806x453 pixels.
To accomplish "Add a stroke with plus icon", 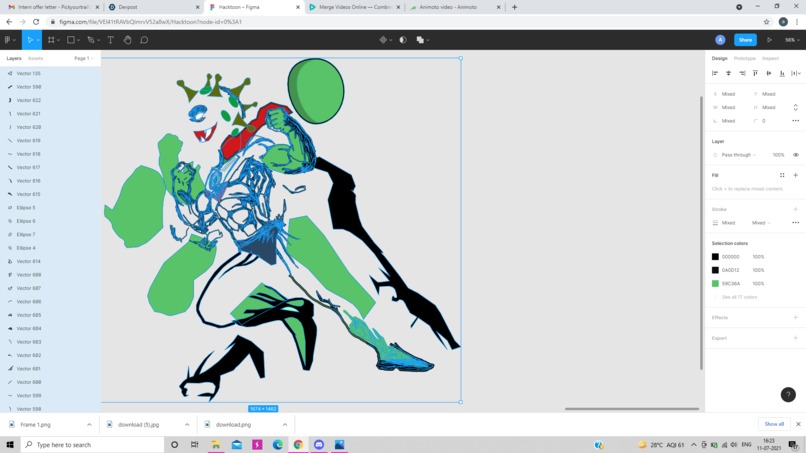I will point(796,209).
